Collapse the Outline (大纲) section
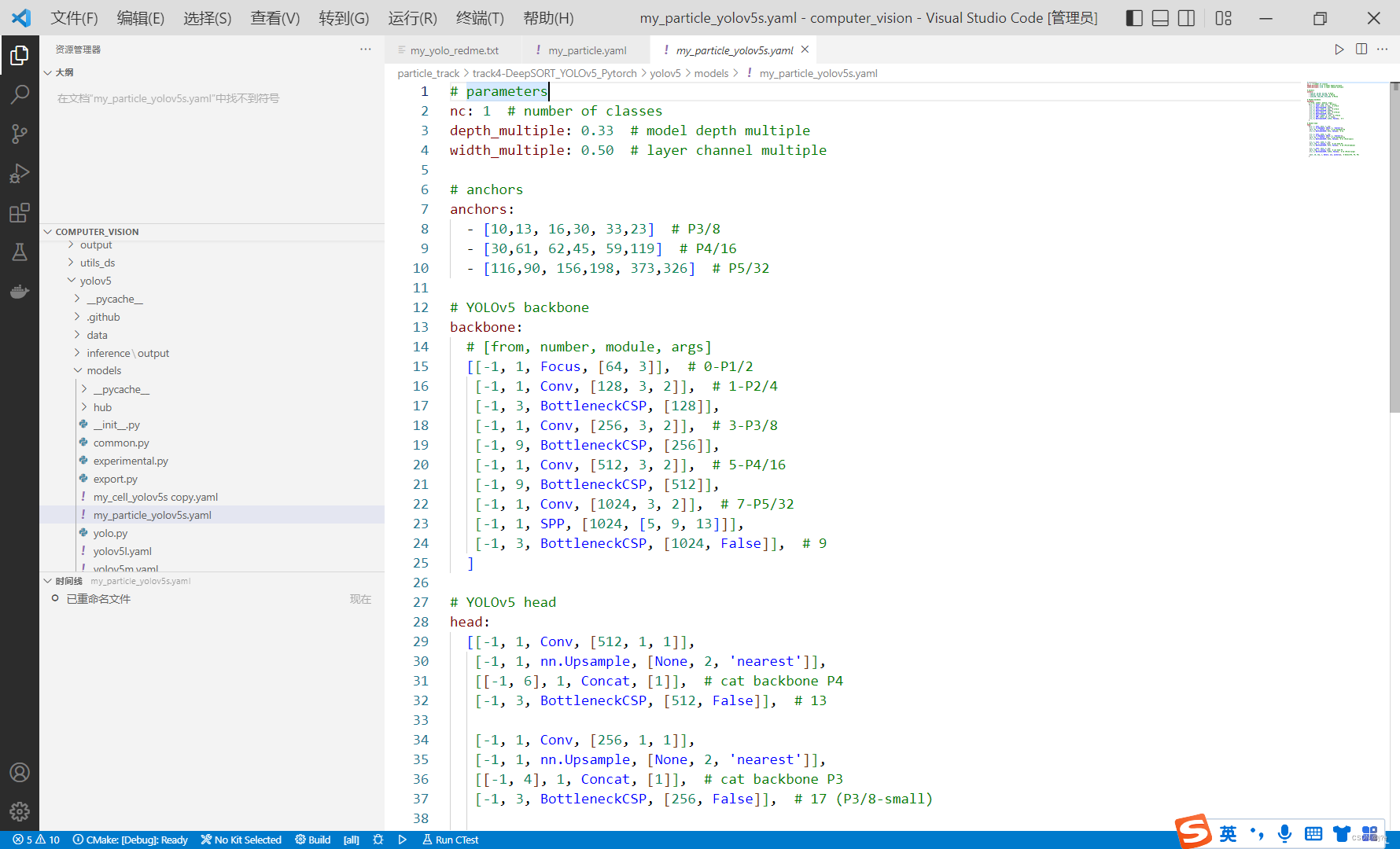 pos(47,72)
